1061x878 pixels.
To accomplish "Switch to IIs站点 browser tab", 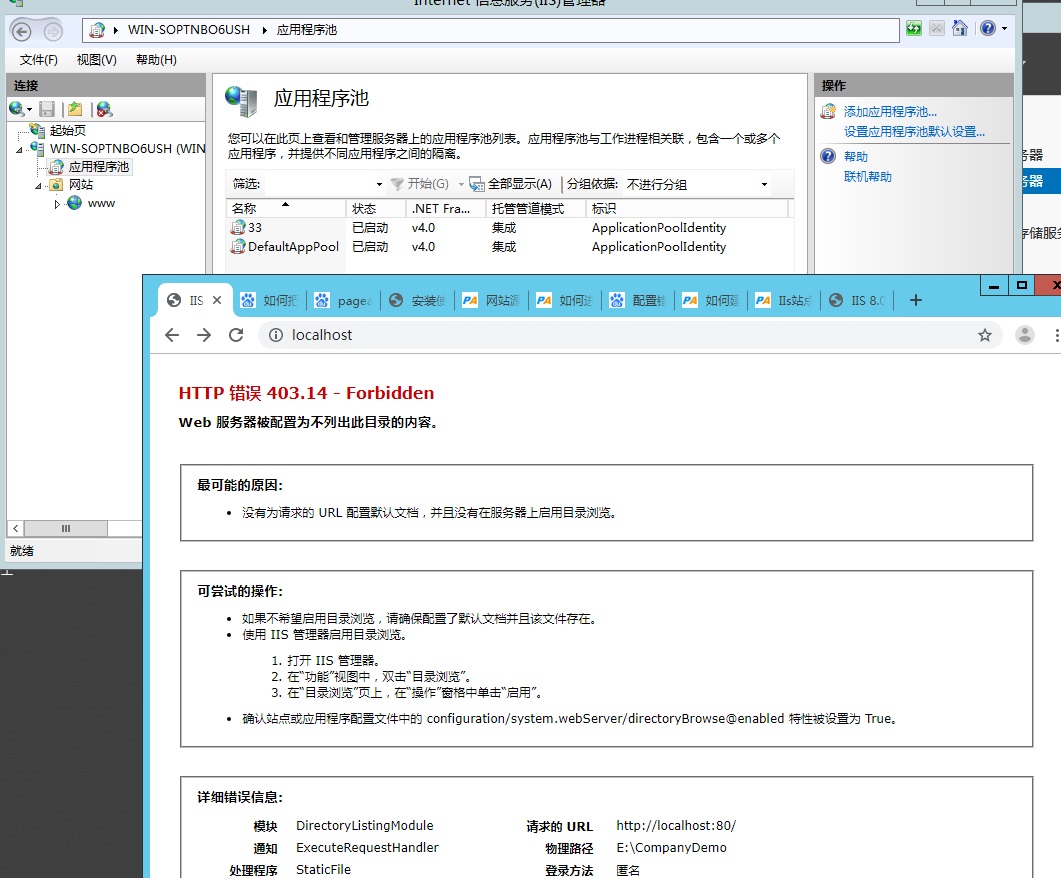I will (784, 300).
